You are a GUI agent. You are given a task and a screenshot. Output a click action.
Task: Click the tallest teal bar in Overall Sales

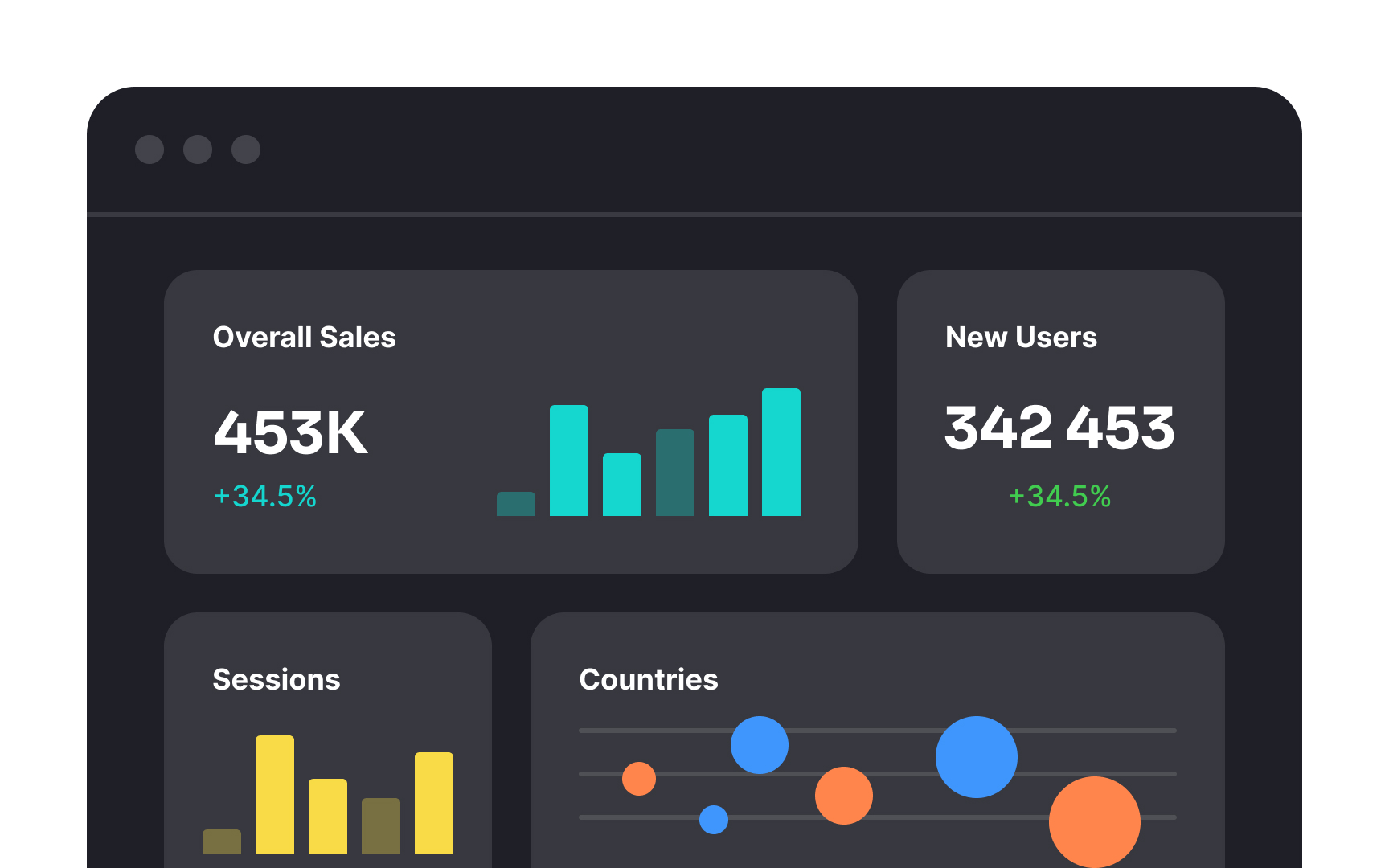pyautogui.click(x=781, y=452)
